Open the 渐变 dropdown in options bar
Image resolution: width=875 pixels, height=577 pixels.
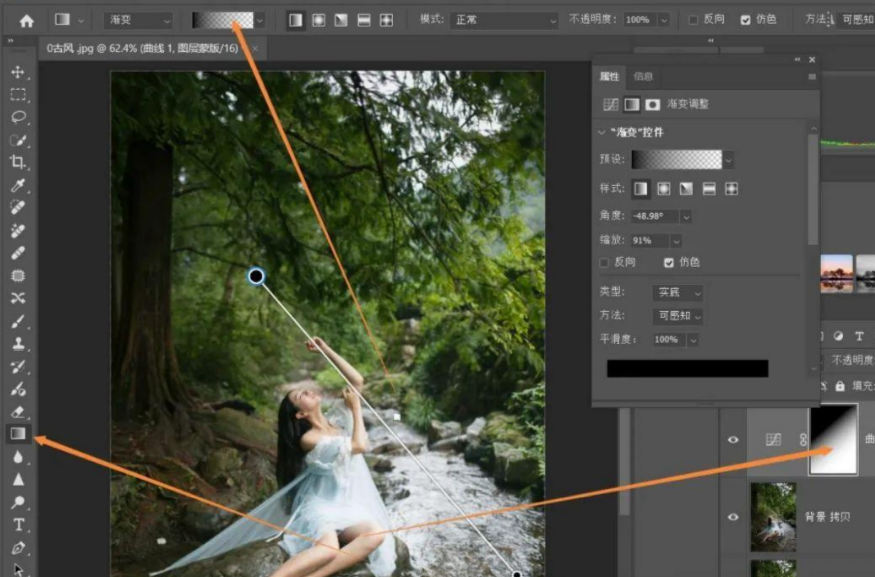(138, 21)
